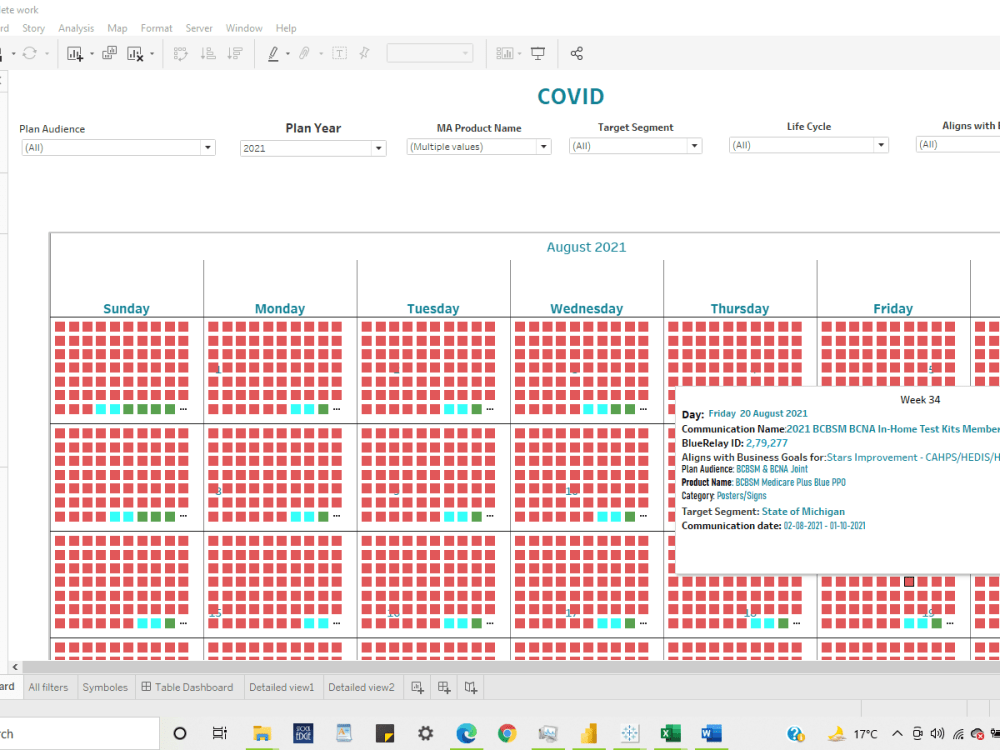Click the horizontal scrollbar left arrow
This screenshot has height=750, width=1000.
15,667
